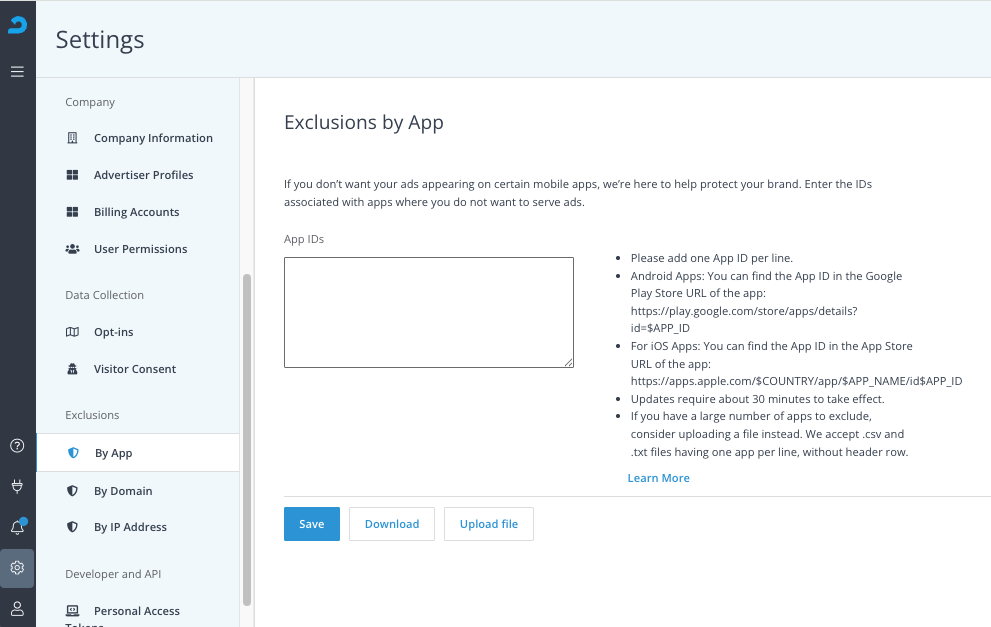Screen dimensions: 991x627
Task: Click the sidebar vertical scrollbar
Action: click(x=247, y=439)
